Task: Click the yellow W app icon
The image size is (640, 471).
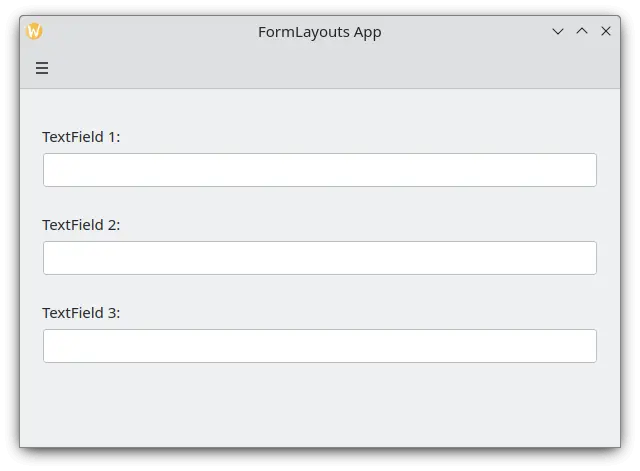Action: tap(35, 31)
